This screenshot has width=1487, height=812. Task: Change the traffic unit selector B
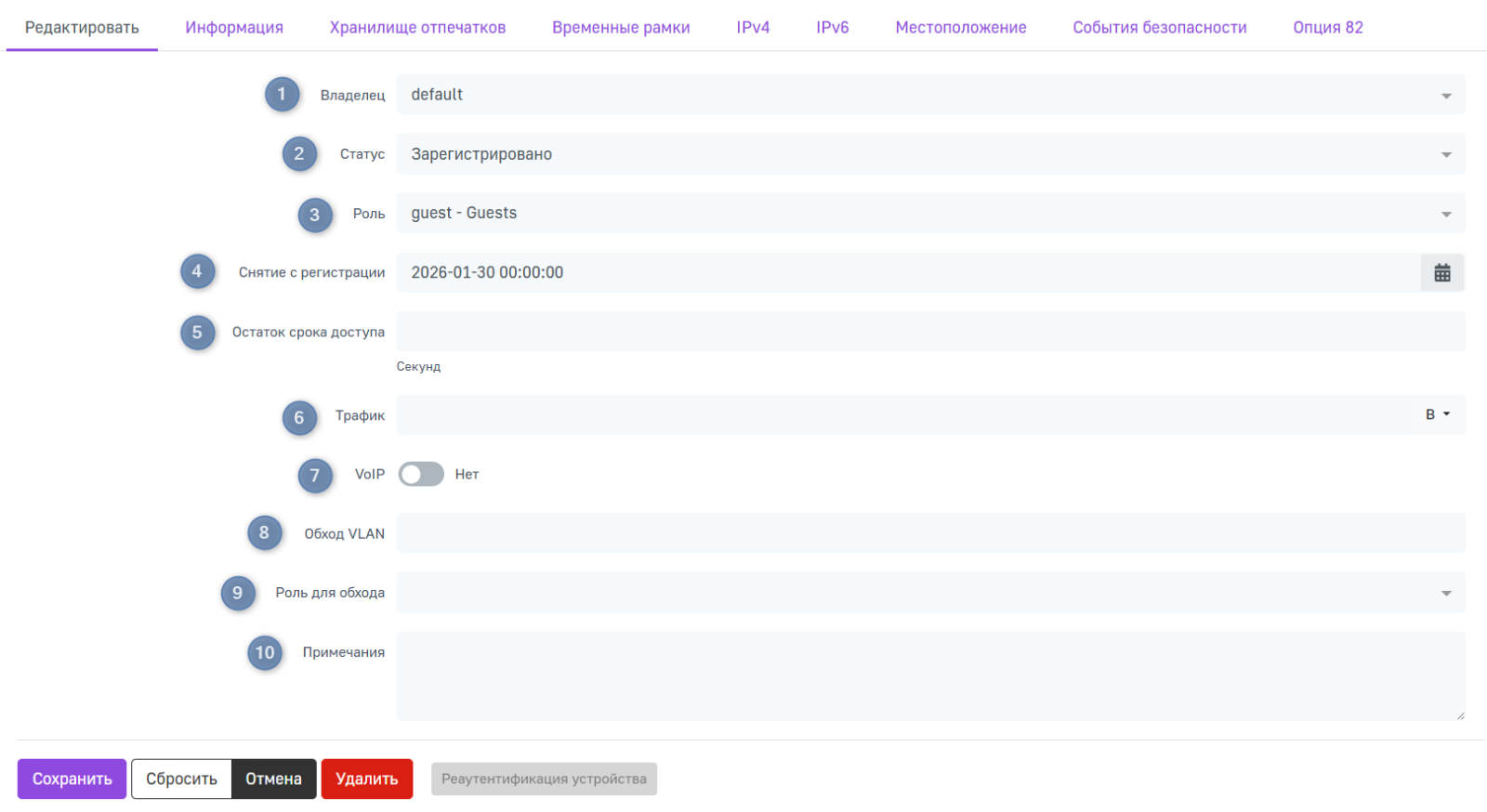click(x=1437, y=415)
